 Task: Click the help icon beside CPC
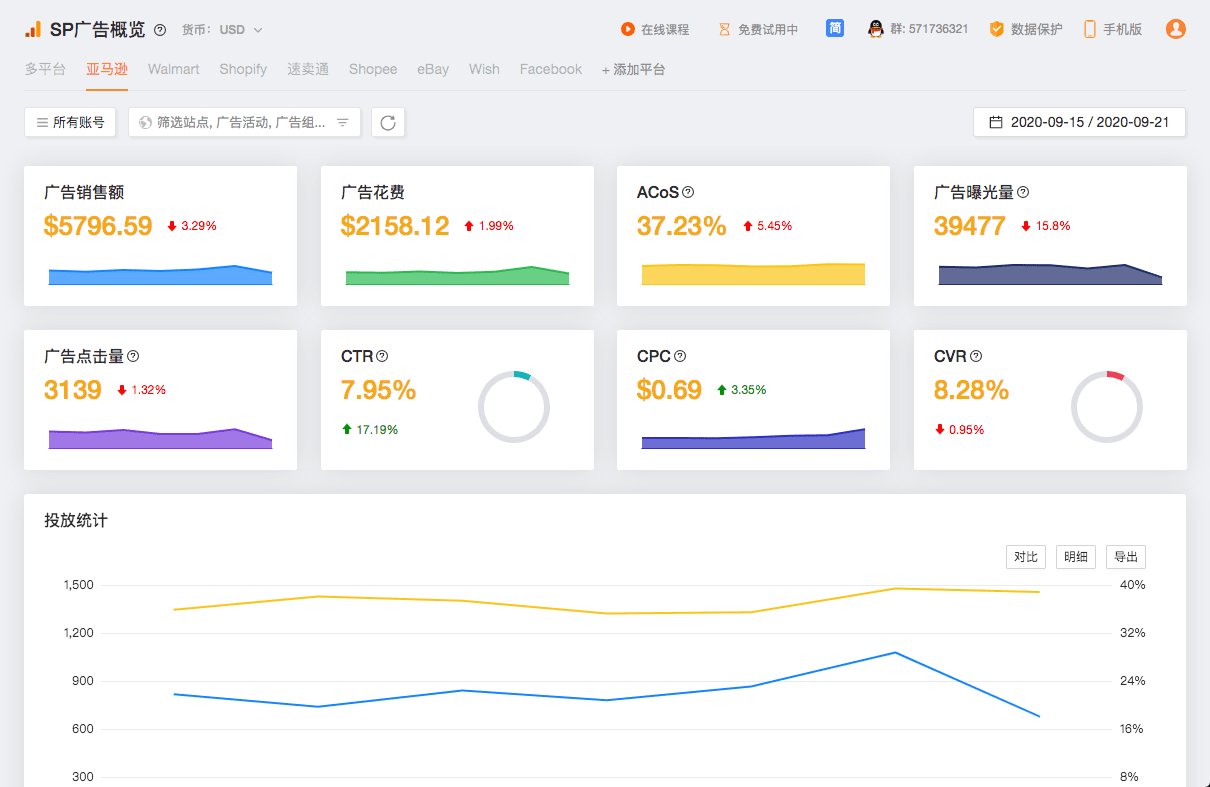pos(680,356)
